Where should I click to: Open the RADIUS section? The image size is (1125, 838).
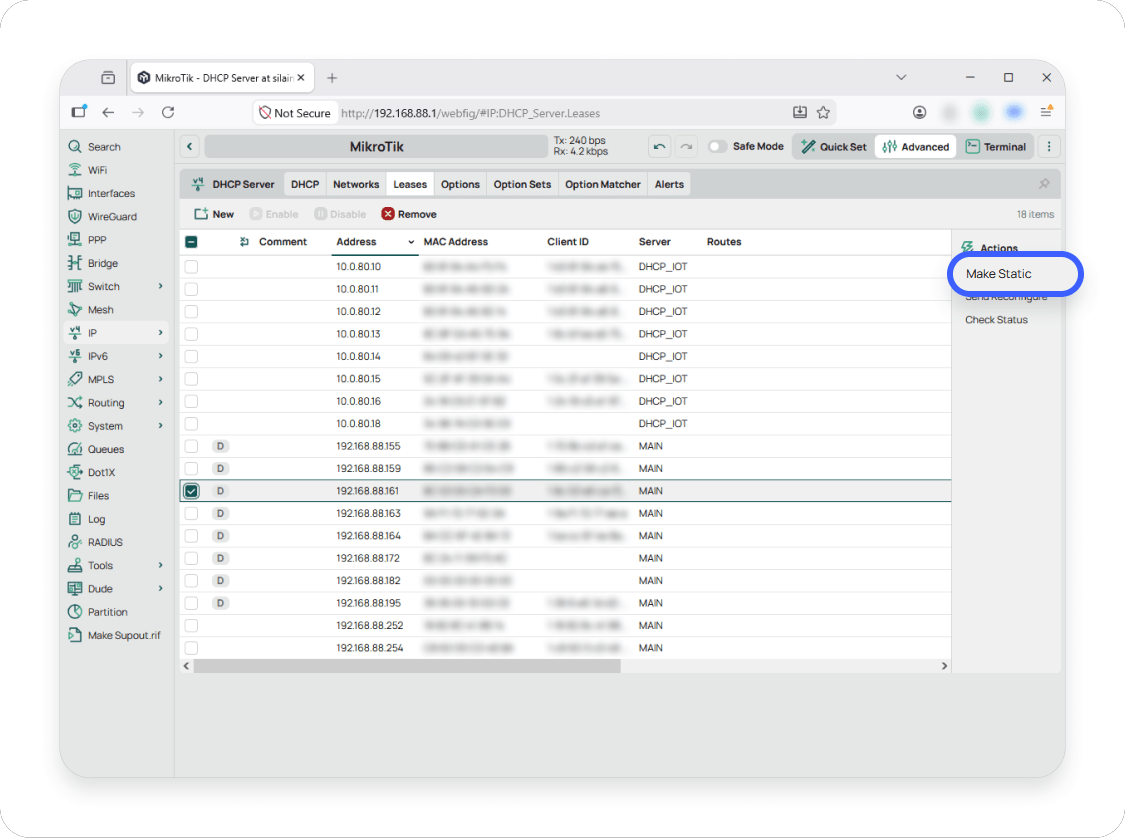tap(95, 542)
